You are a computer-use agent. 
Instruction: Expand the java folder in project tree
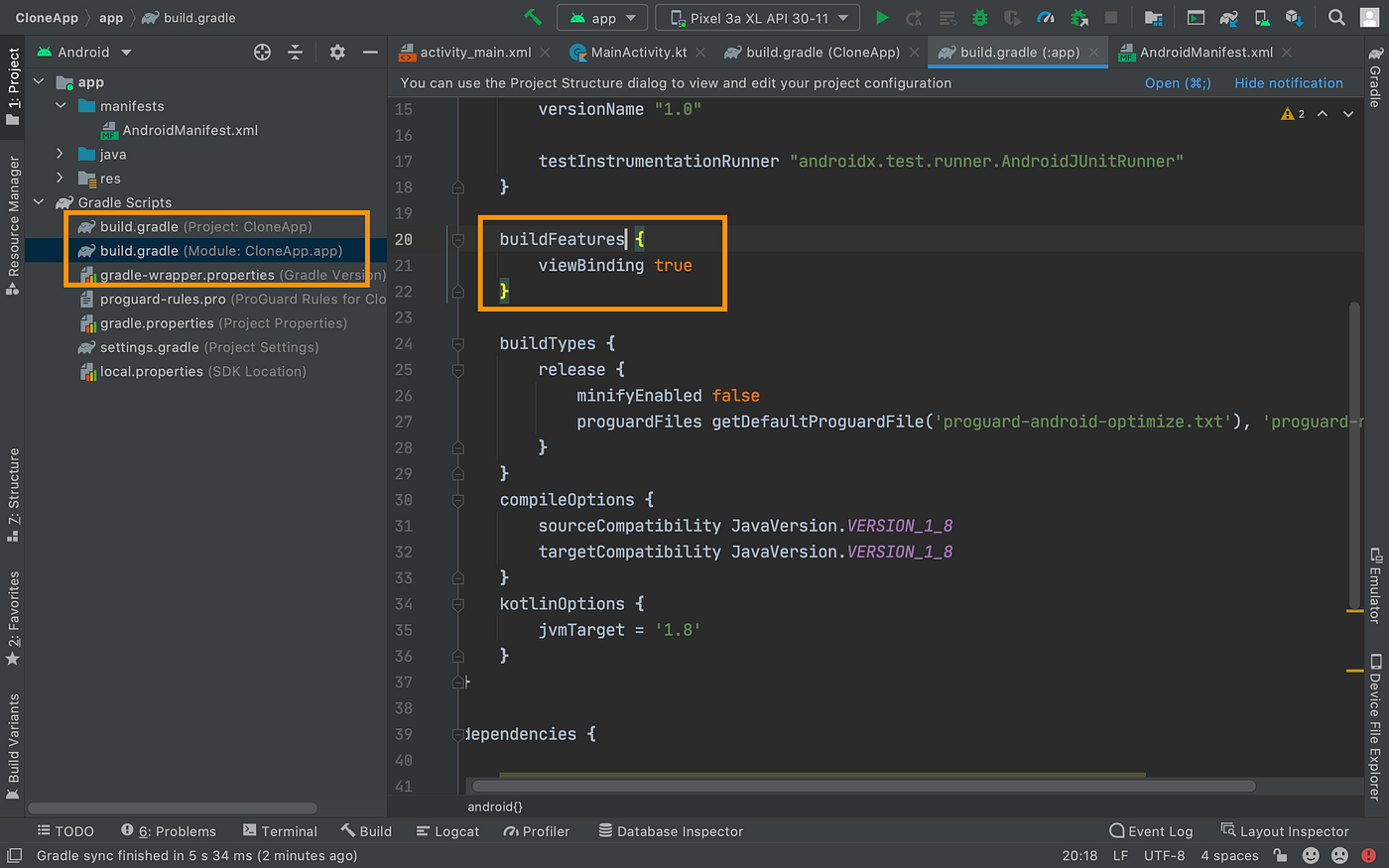click(x=61, y=154)
